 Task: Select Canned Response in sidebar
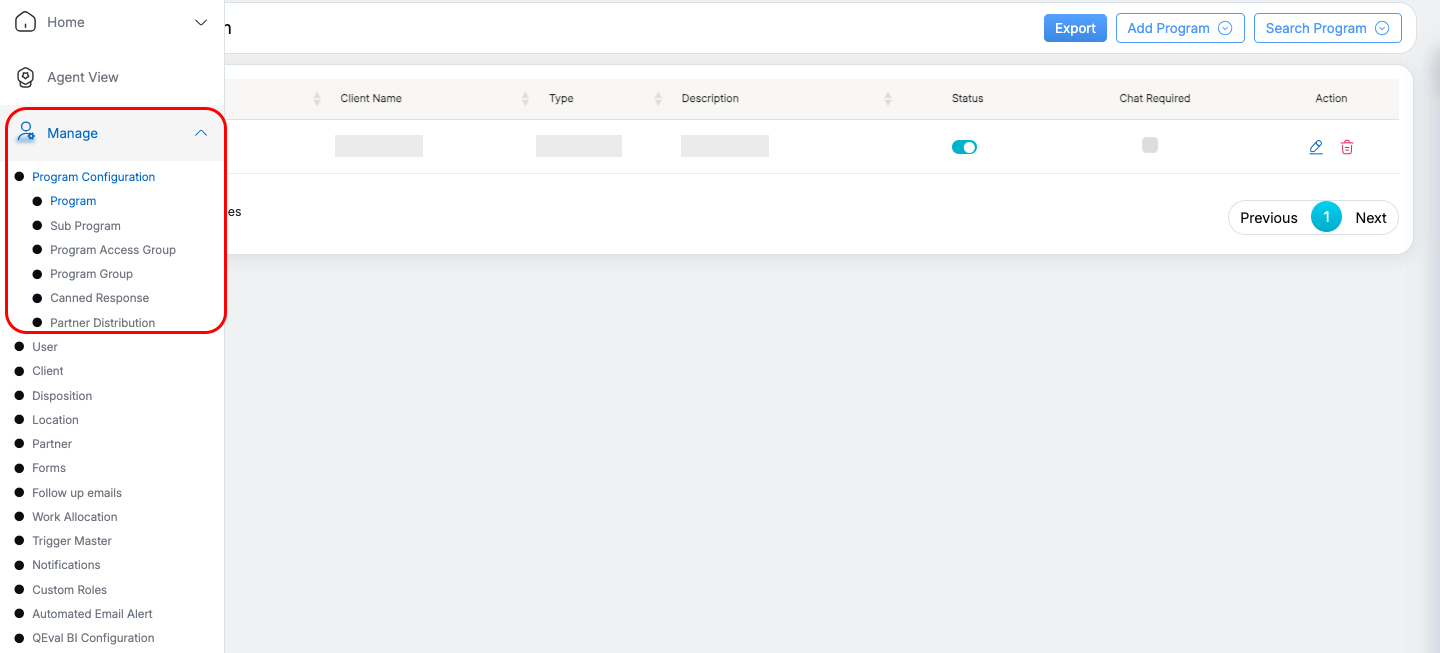[x=99, y=298]
